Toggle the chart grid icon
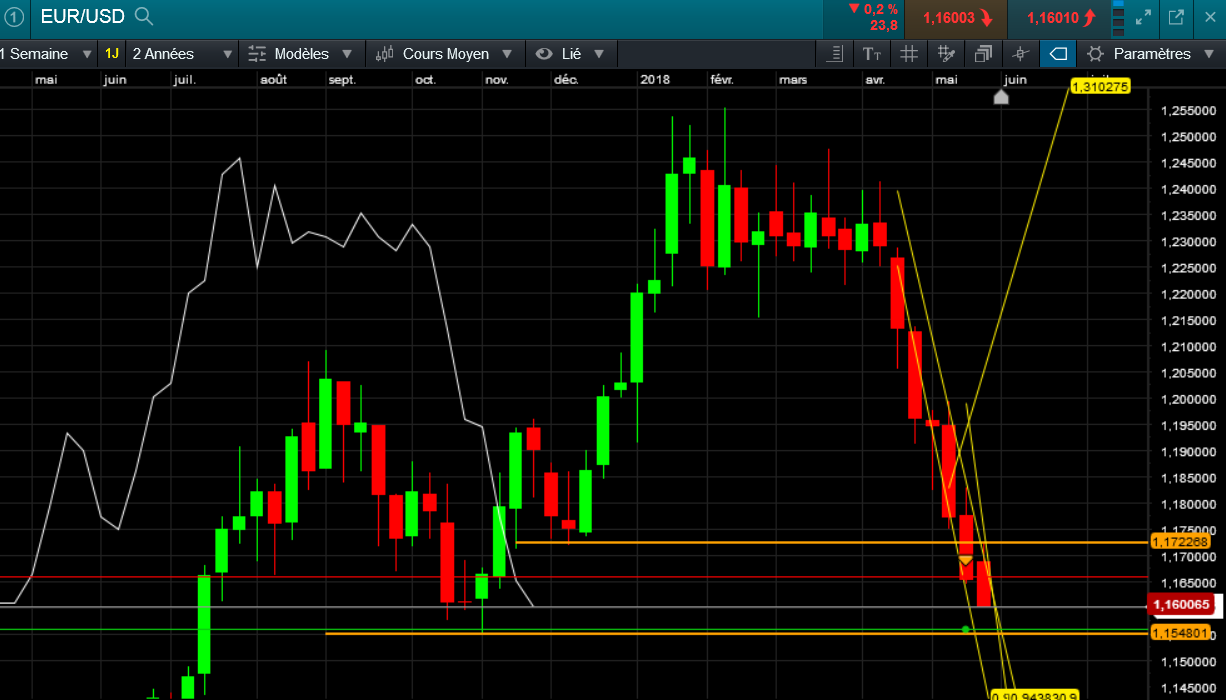This screenshot has height=700, width=1226. pos(909,54)
